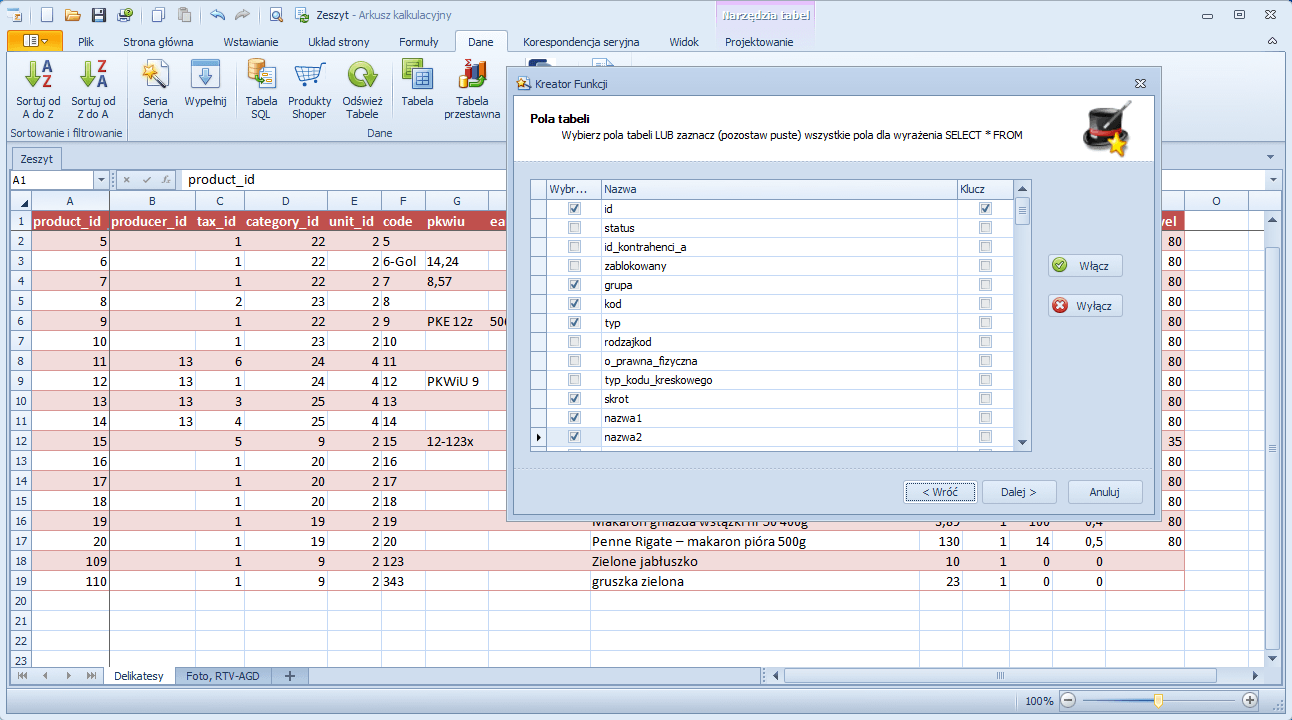Open the cell name box dropdown
The height and width of the screenshot is (720, 1292).
click(100, 180)
